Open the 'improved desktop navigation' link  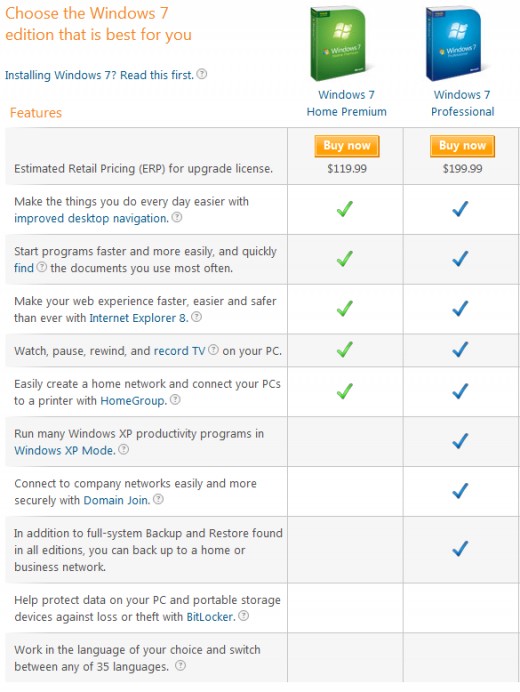tap(91, 218)
